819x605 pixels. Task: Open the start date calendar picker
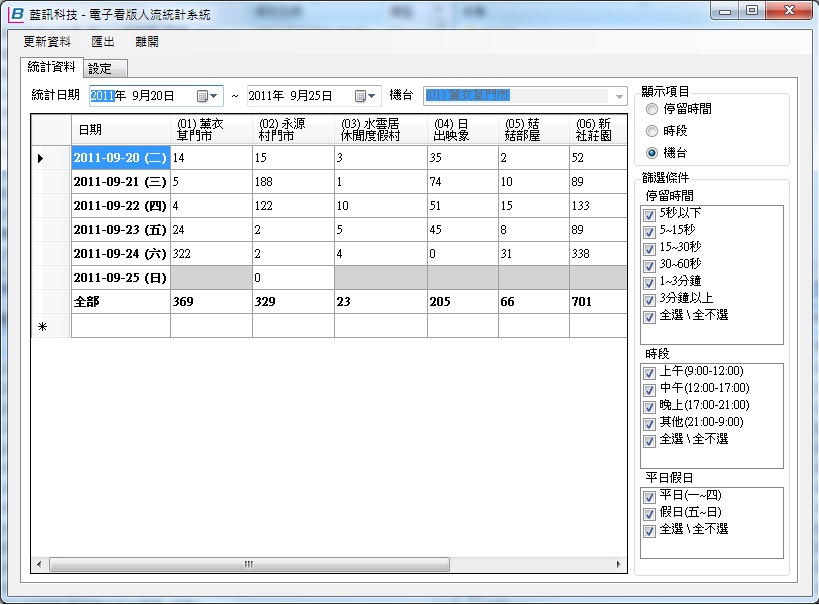[x=207, y=96]
